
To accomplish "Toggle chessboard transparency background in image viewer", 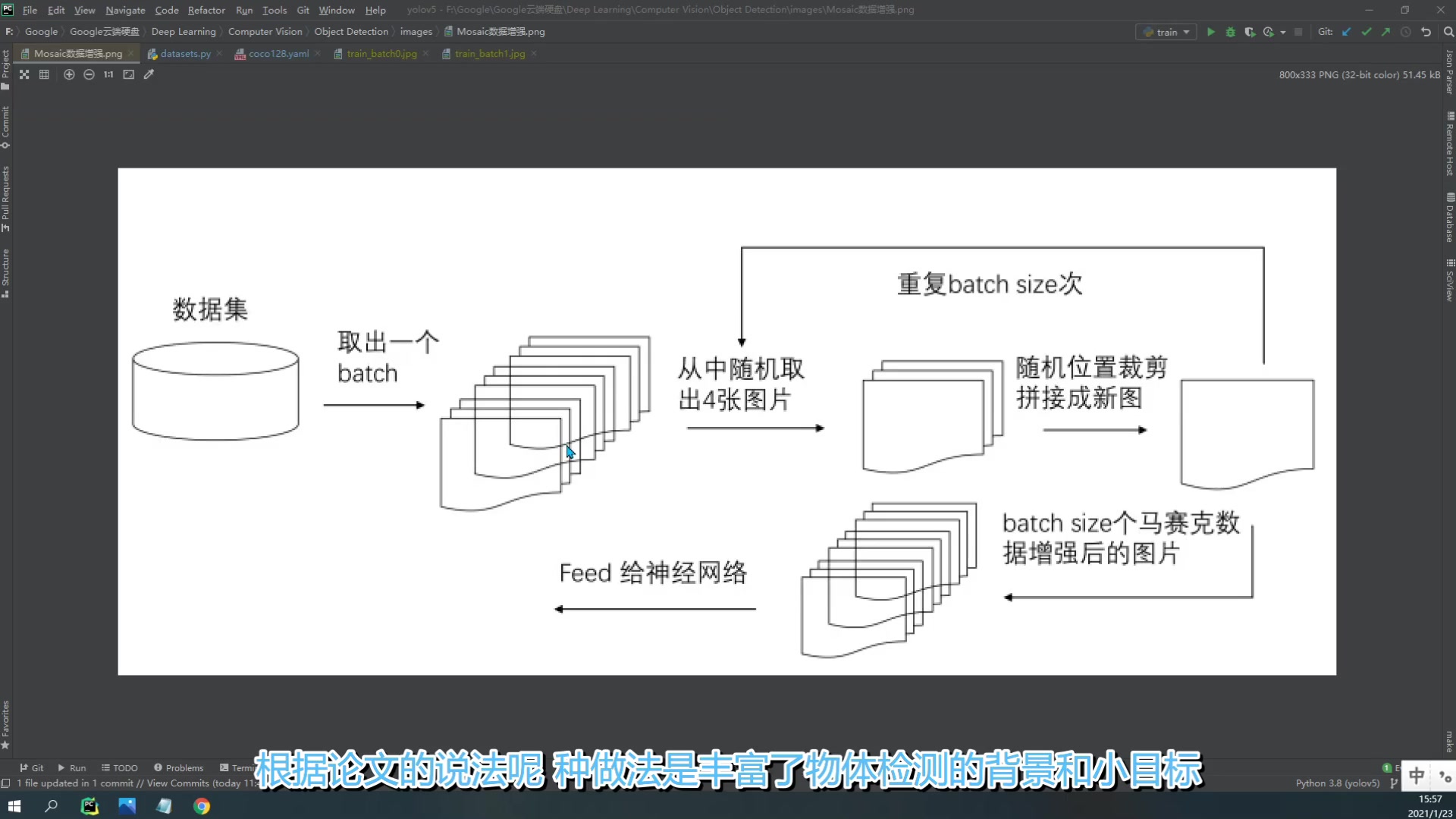I will (x=24, y=74).
